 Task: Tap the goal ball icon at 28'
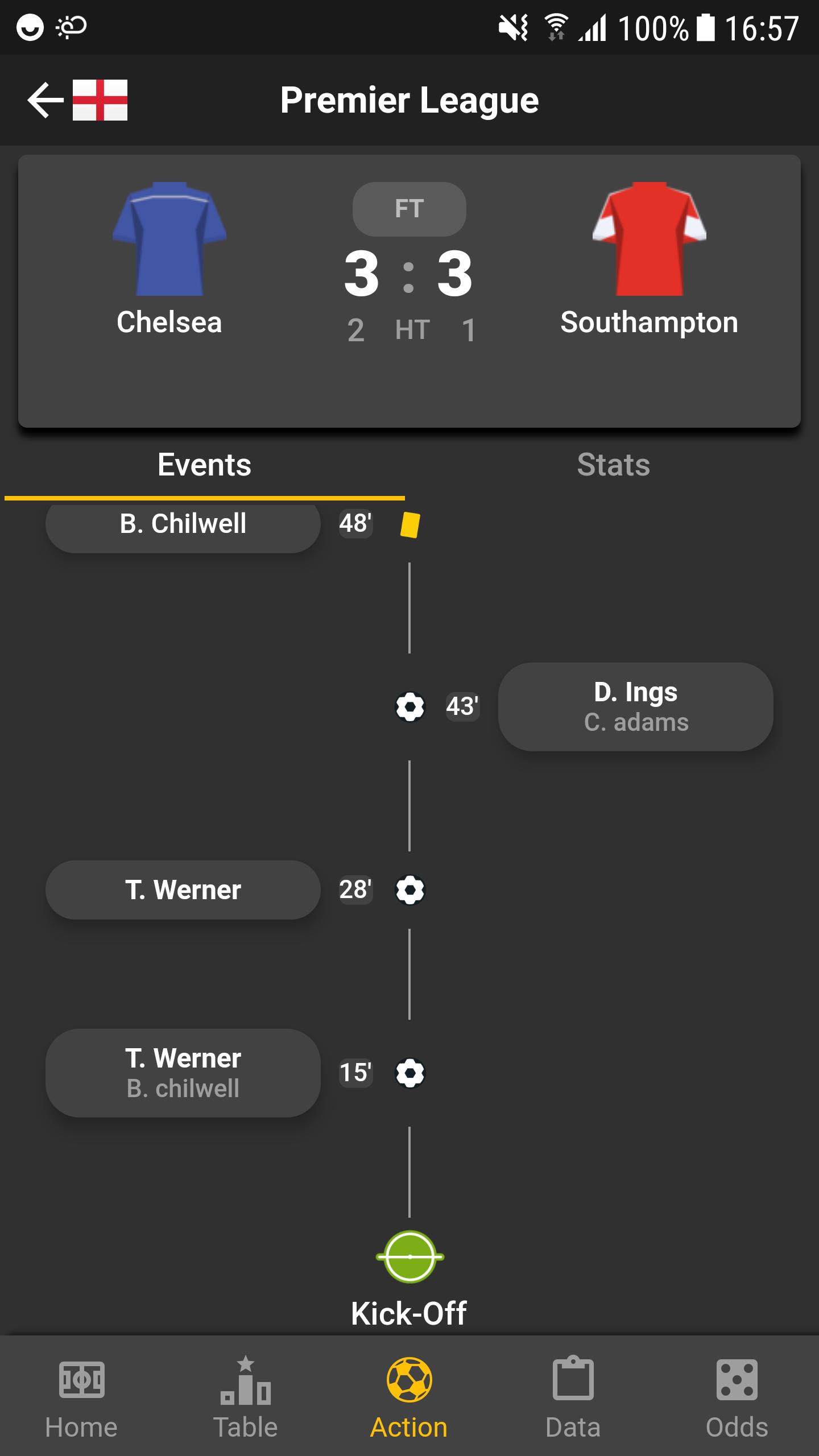pos(410,890)
